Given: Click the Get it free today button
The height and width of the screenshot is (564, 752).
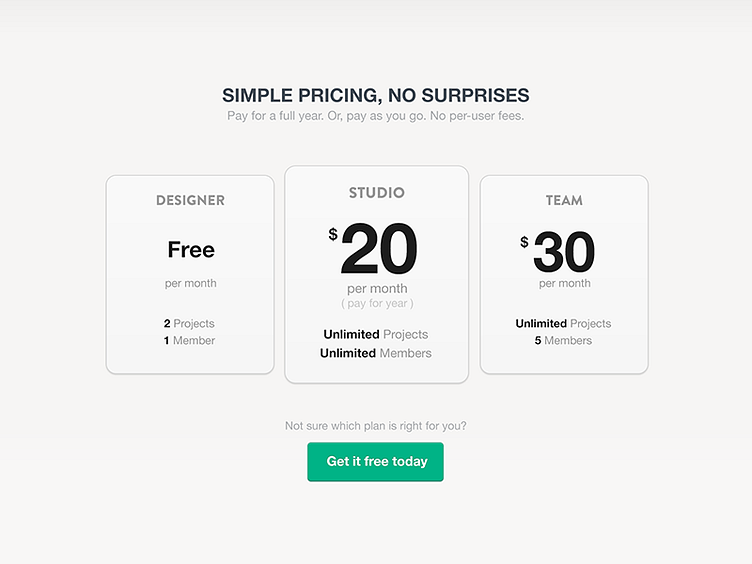Looking at the screenshot, I should tap(376, 462).
